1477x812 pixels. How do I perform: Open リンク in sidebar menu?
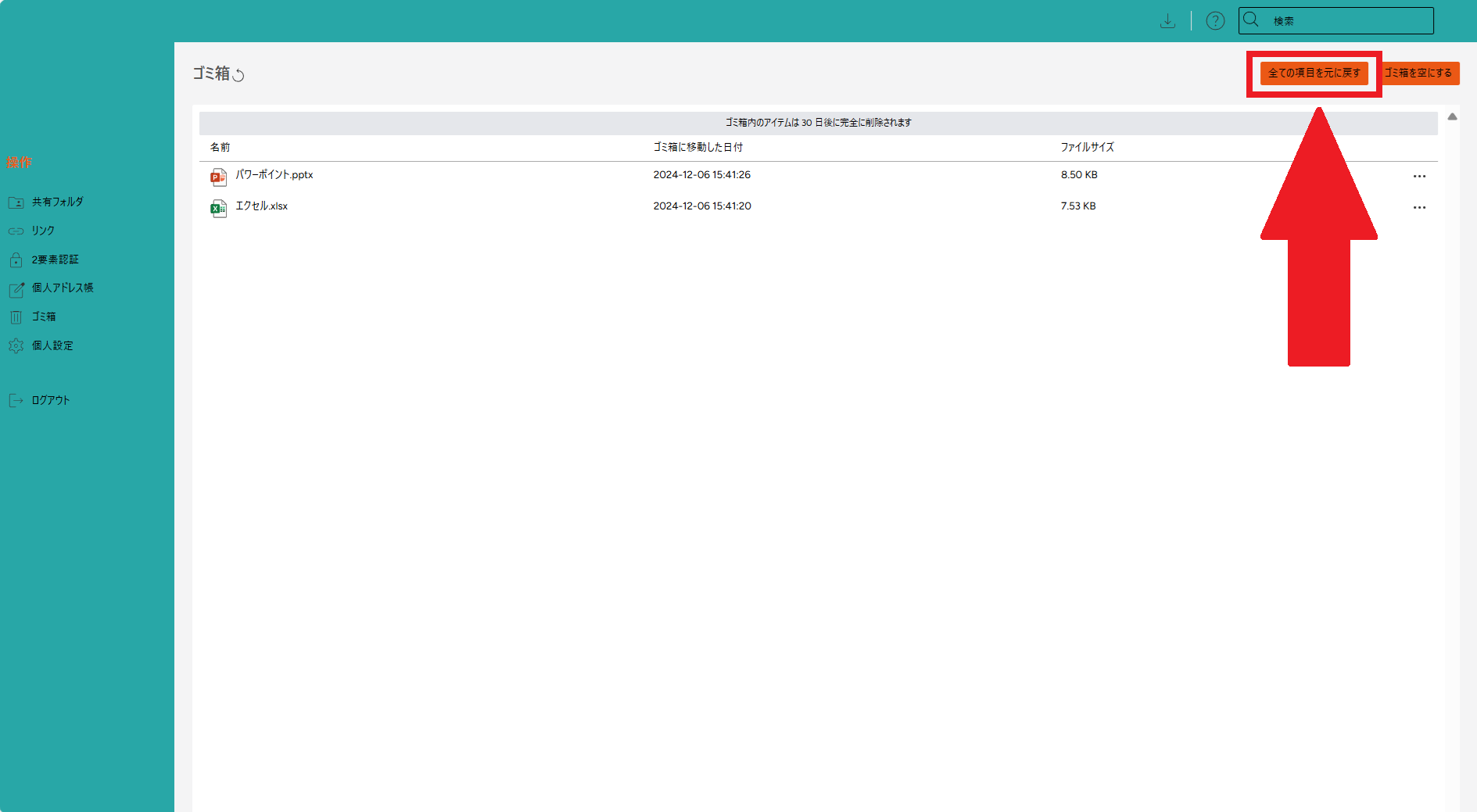point(43,231)
